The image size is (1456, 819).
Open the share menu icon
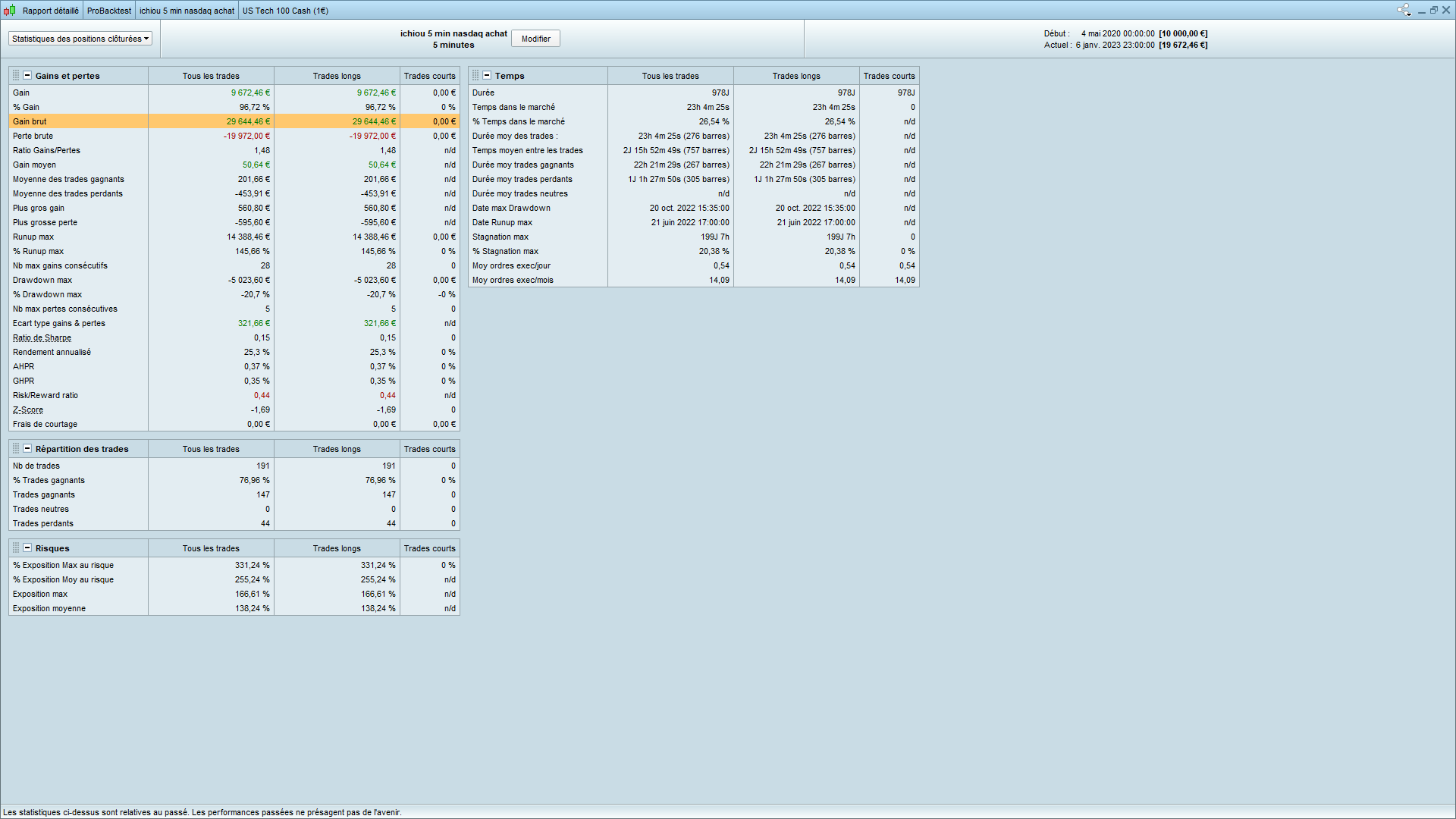1404,10
